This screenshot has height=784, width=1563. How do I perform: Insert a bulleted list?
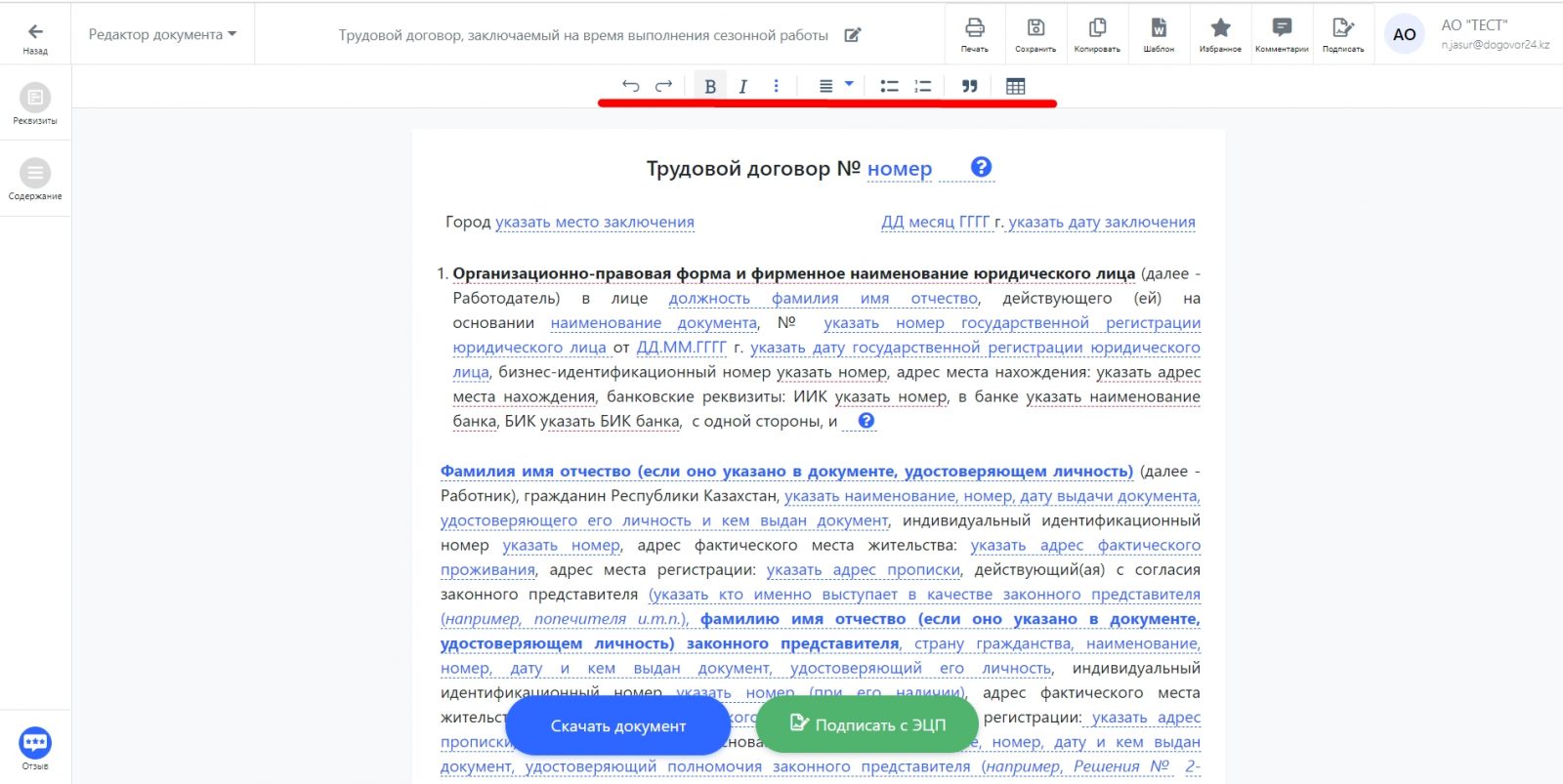pyautogui.click(x=889, y=86)
